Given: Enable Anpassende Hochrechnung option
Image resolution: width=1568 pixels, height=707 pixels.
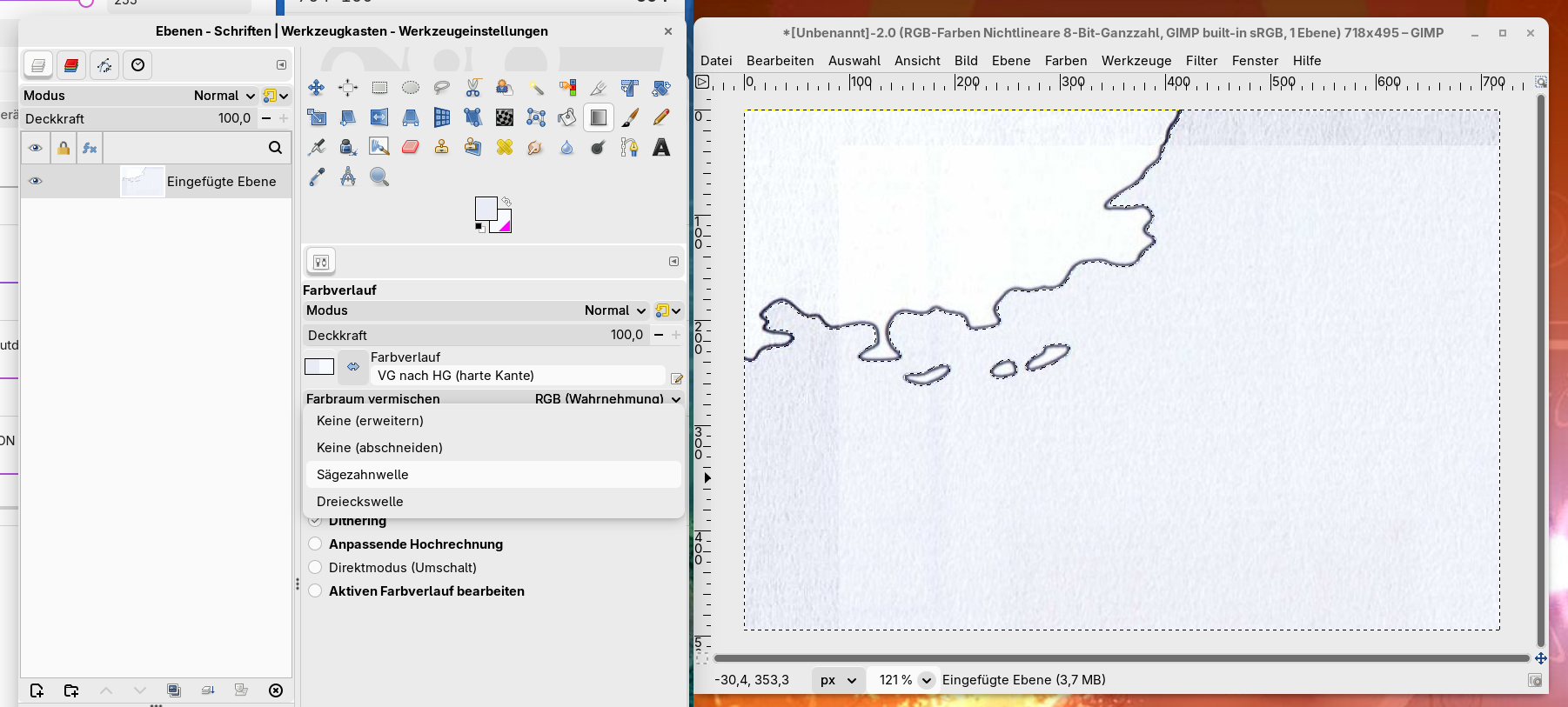Looking at the screenshot, I should tap(315, 544).
